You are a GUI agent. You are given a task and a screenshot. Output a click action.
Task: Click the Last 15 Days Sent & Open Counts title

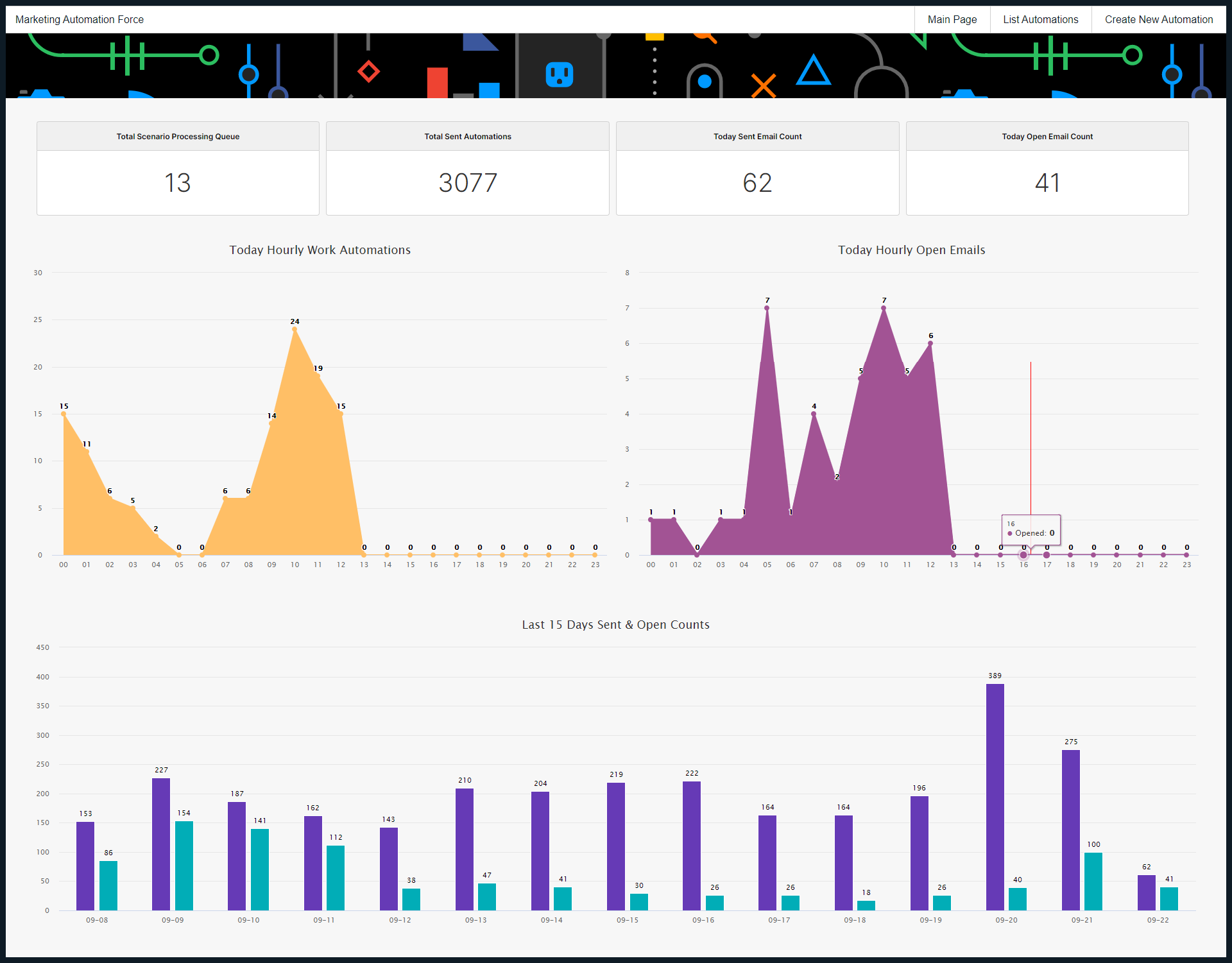pyautogui.click(x=616, y=625)
